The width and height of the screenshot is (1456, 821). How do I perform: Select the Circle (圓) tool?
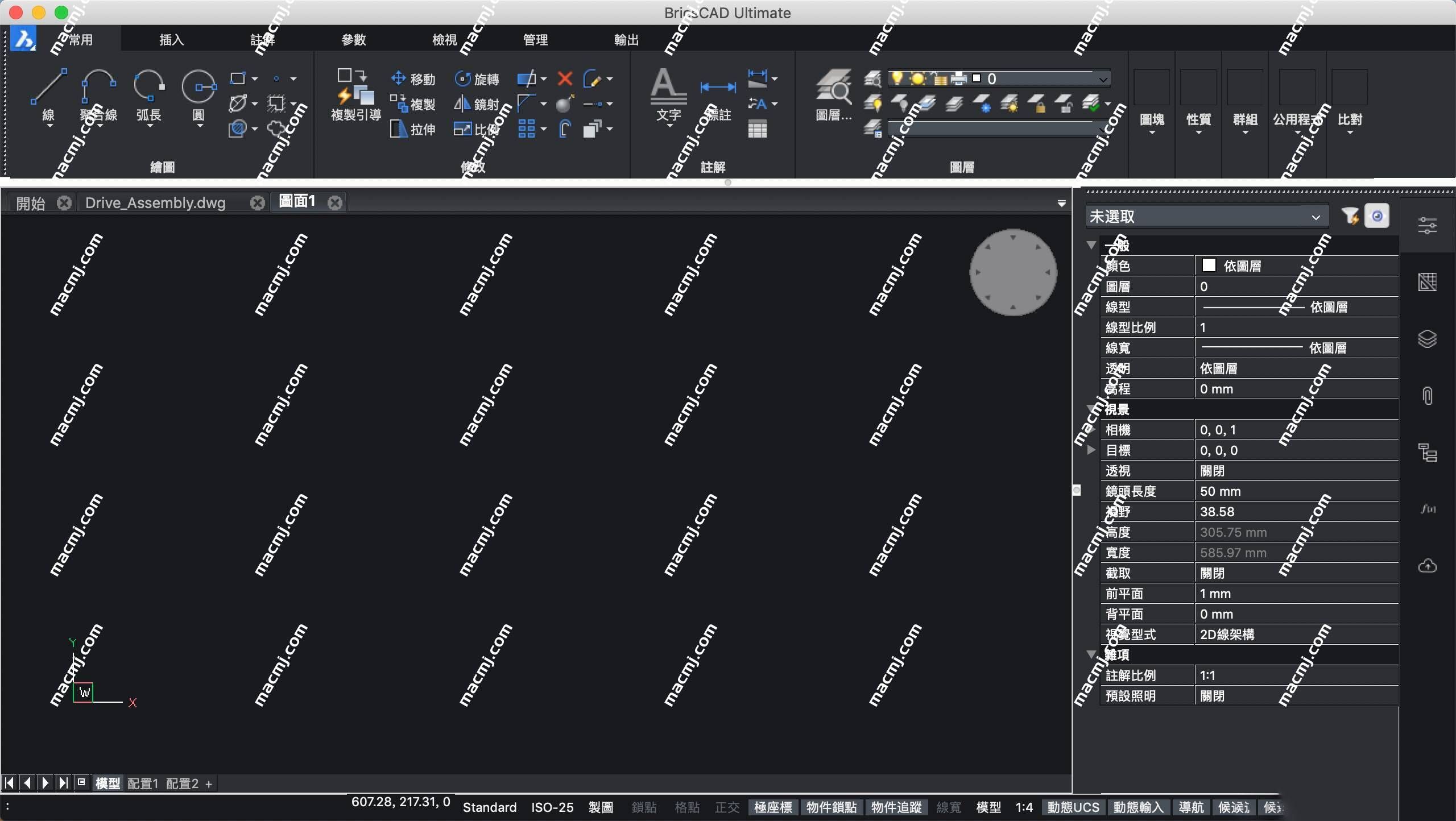click(198, 96)
